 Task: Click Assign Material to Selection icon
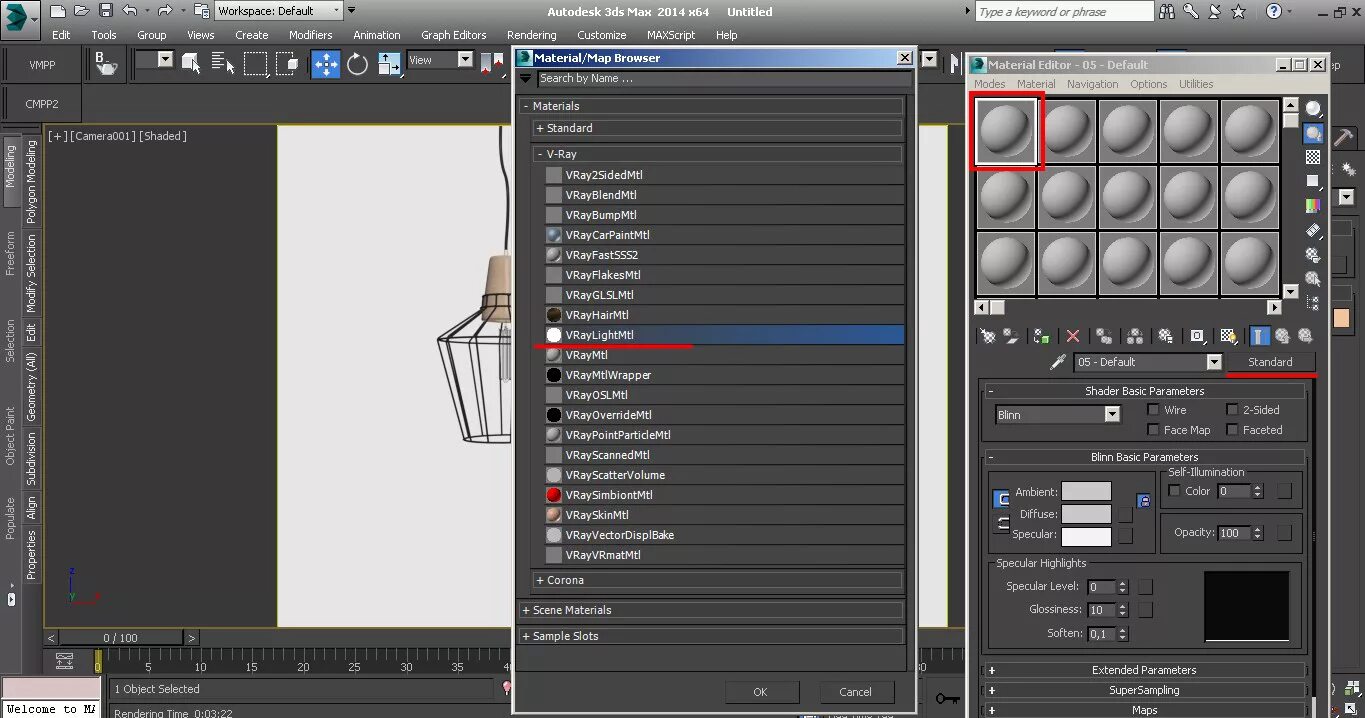(x=1042, y=337)
